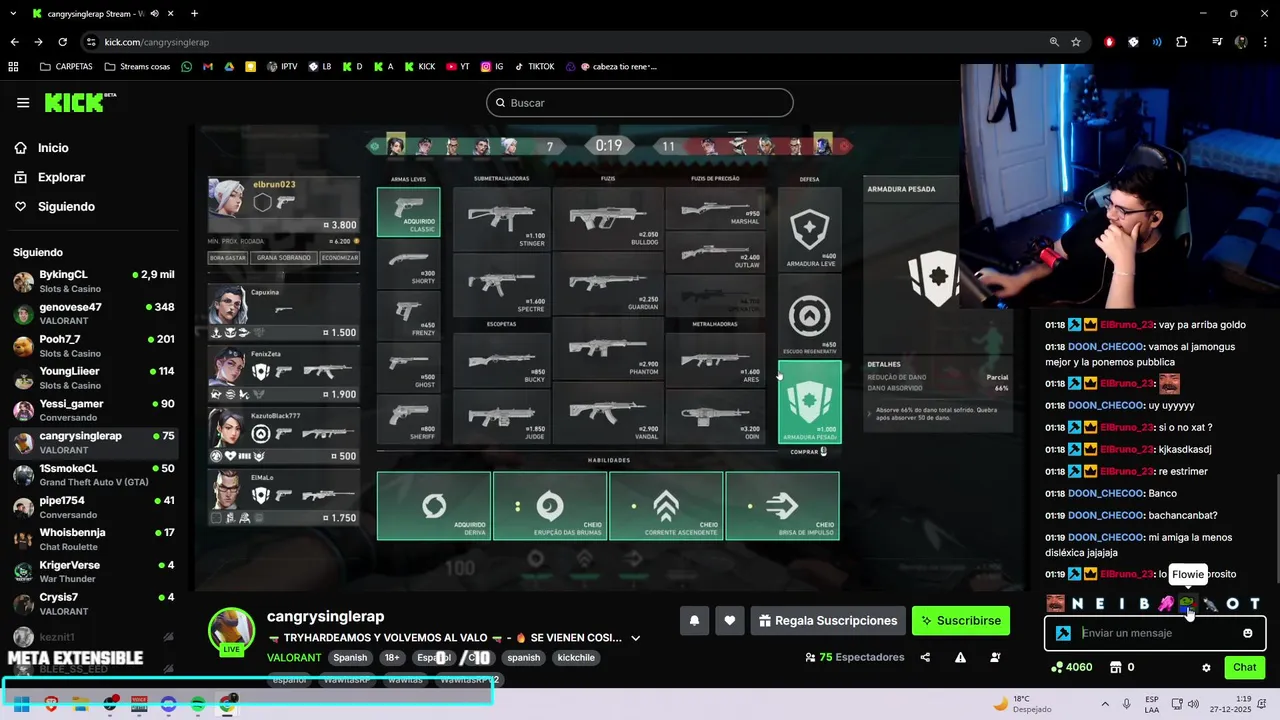Click the share stream icon

click(x=925, y=658)
